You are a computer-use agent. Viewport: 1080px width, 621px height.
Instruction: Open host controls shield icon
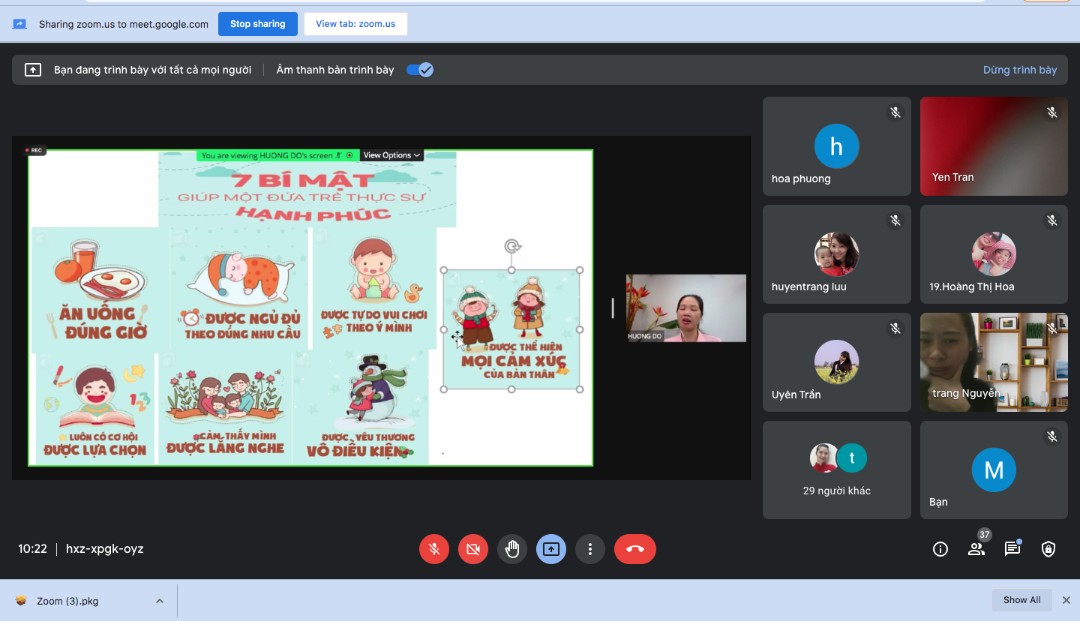pyautogui.click(x=1048, y=549)
